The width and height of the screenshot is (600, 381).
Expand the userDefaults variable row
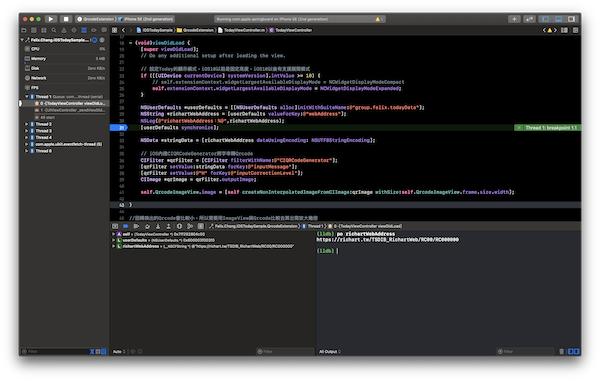[114, 240]
